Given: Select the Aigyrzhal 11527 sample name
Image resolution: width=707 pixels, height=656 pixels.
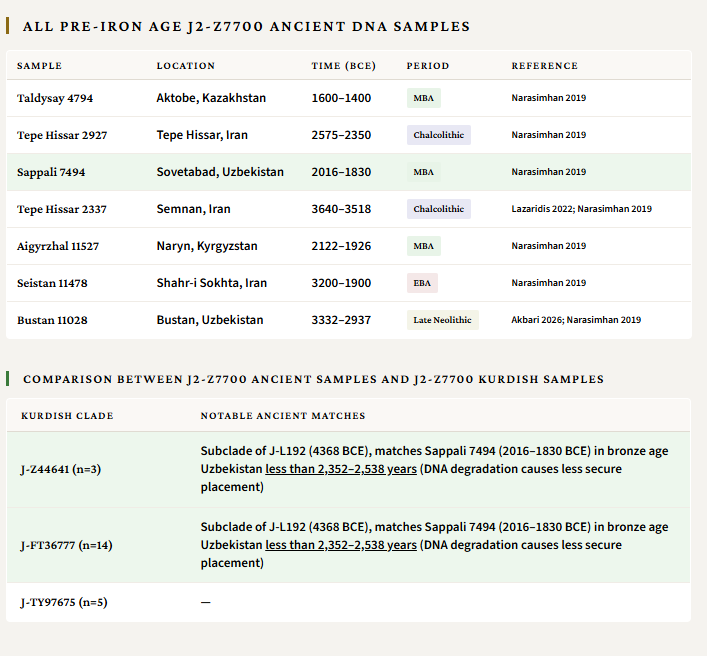Looking at the screenshot, I should pyautogui.click(x=58, y=246).
